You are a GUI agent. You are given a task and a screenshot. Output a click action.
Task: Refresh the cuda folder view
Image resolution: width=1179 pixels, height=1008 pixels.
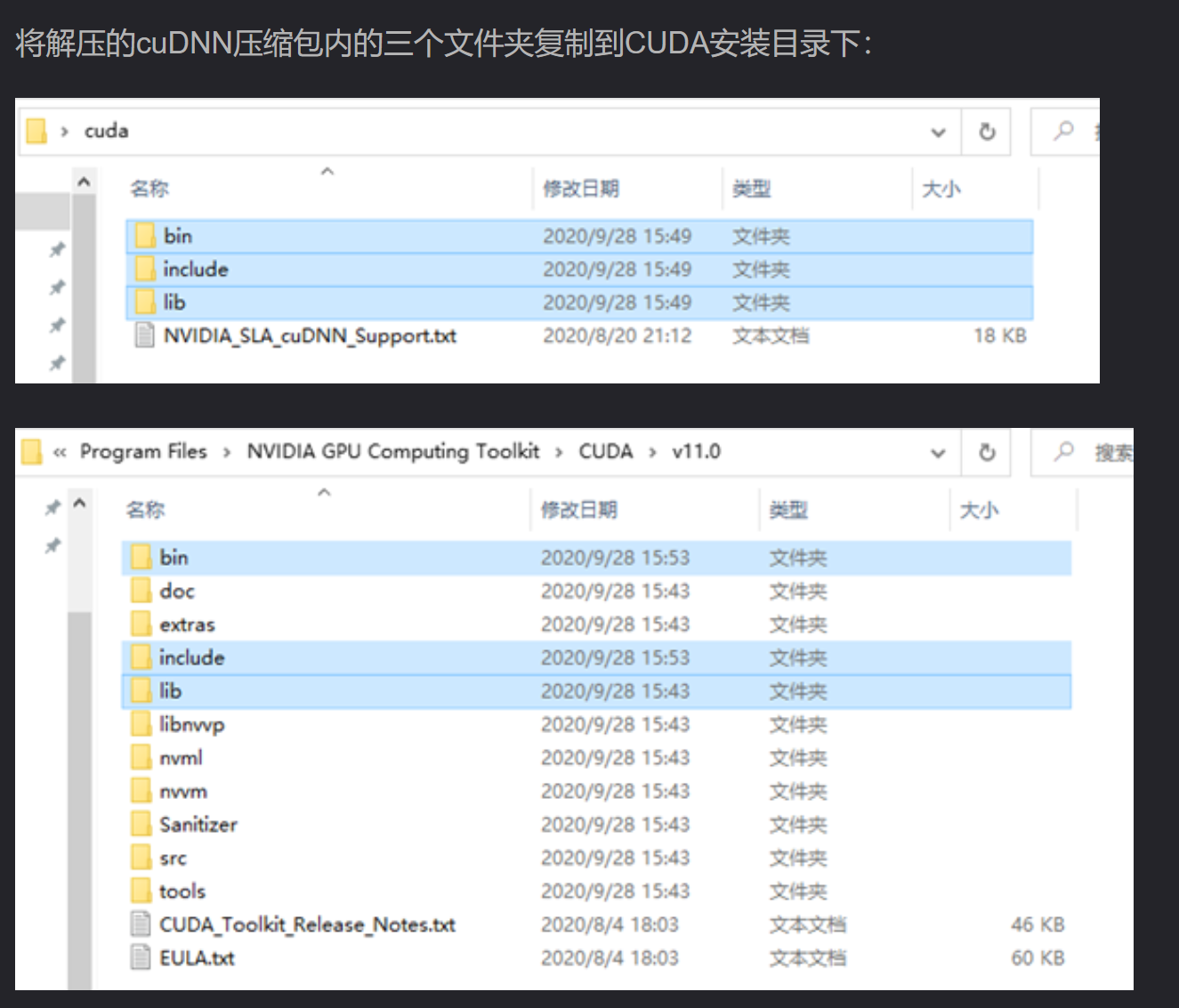[987, 132]
